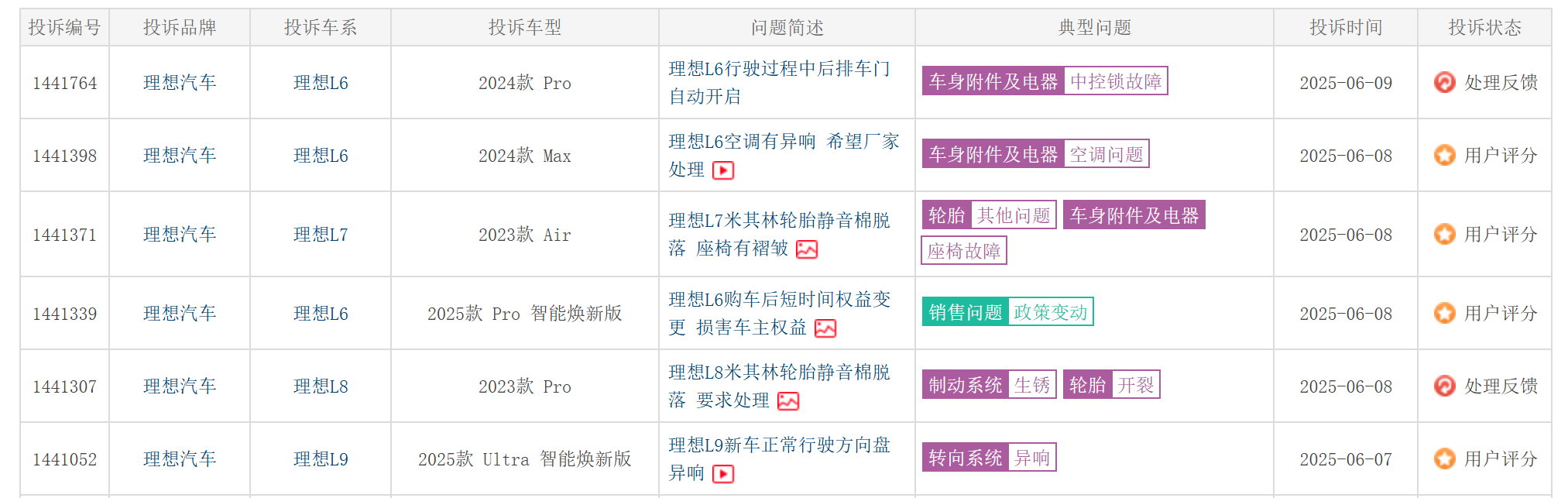
Task: Click 理想L7 in the 投诉车系 column
Action: (x=321, y=235)
